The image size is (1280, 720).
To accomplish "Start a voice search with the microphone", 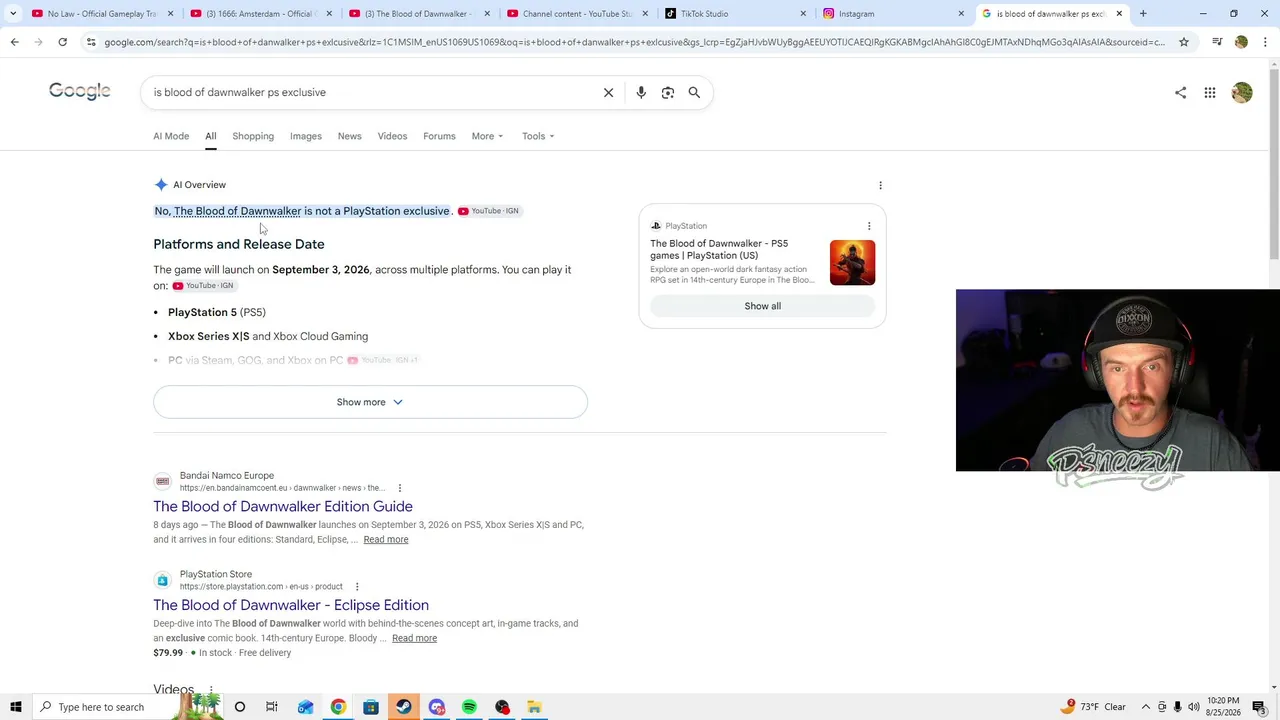I will click(641, 92).
